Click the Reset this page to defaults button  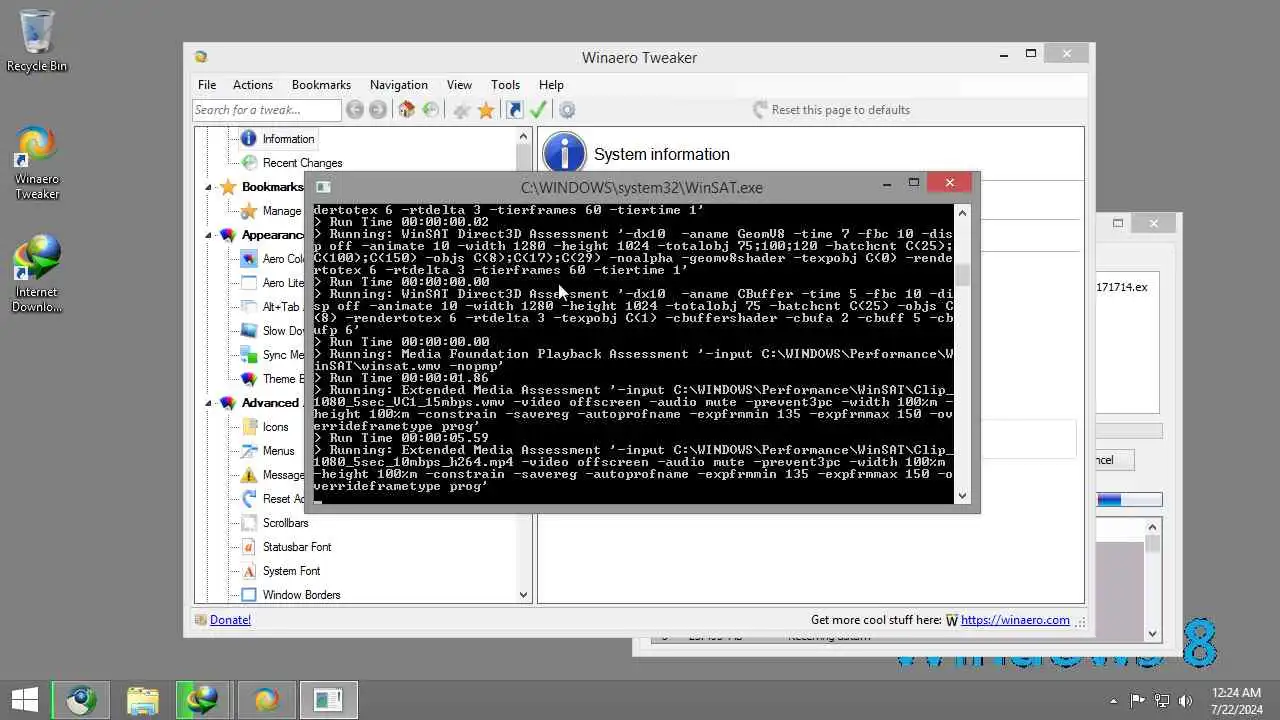pyautogui.click(x=830, y=110)
